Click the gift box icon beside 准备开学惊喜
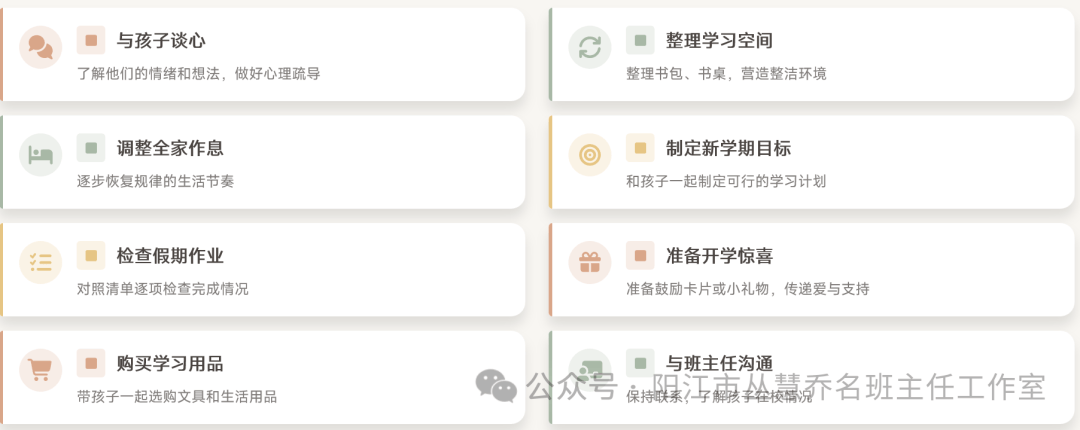 click(x=590, y=263)
